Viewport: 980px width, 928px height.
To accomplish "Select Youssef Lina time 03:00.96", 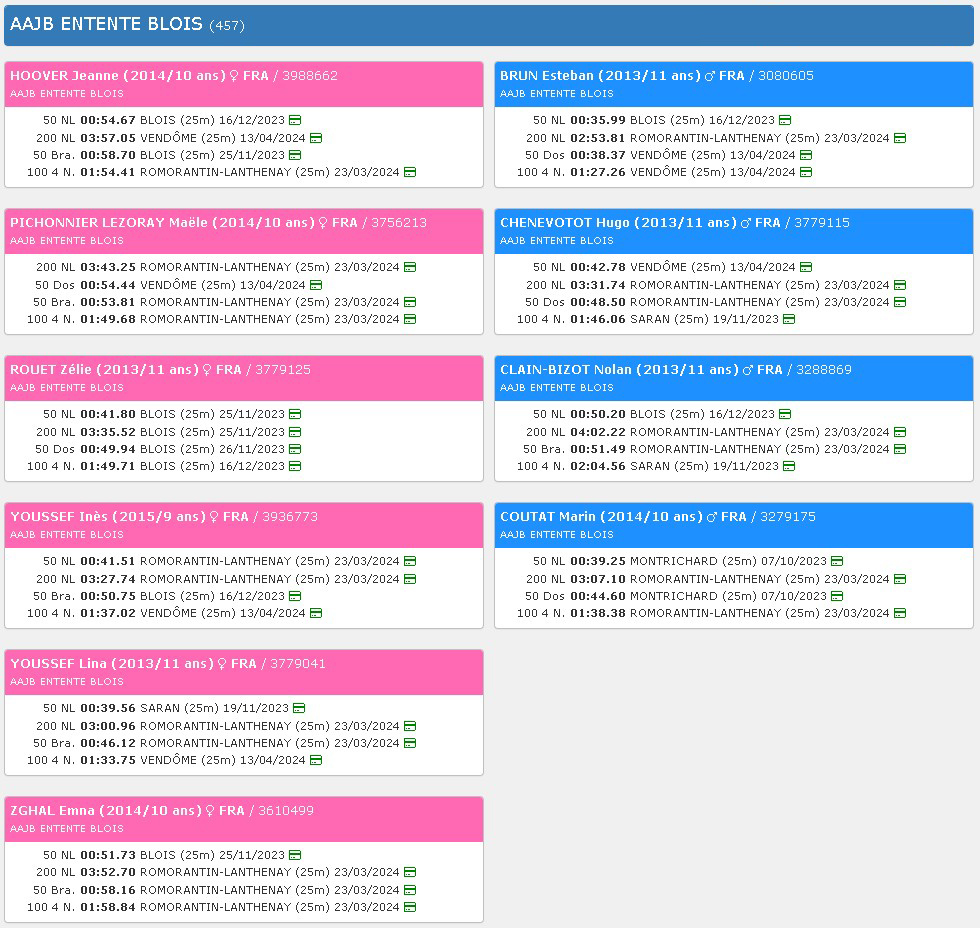I will coord(108,726).
